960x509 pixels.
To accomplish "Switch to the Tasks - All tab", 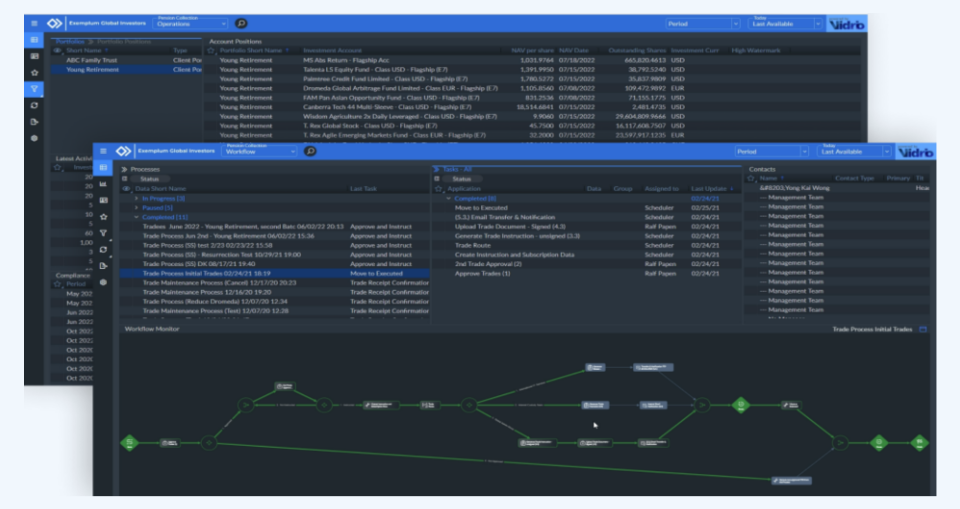I will [457, 169].
